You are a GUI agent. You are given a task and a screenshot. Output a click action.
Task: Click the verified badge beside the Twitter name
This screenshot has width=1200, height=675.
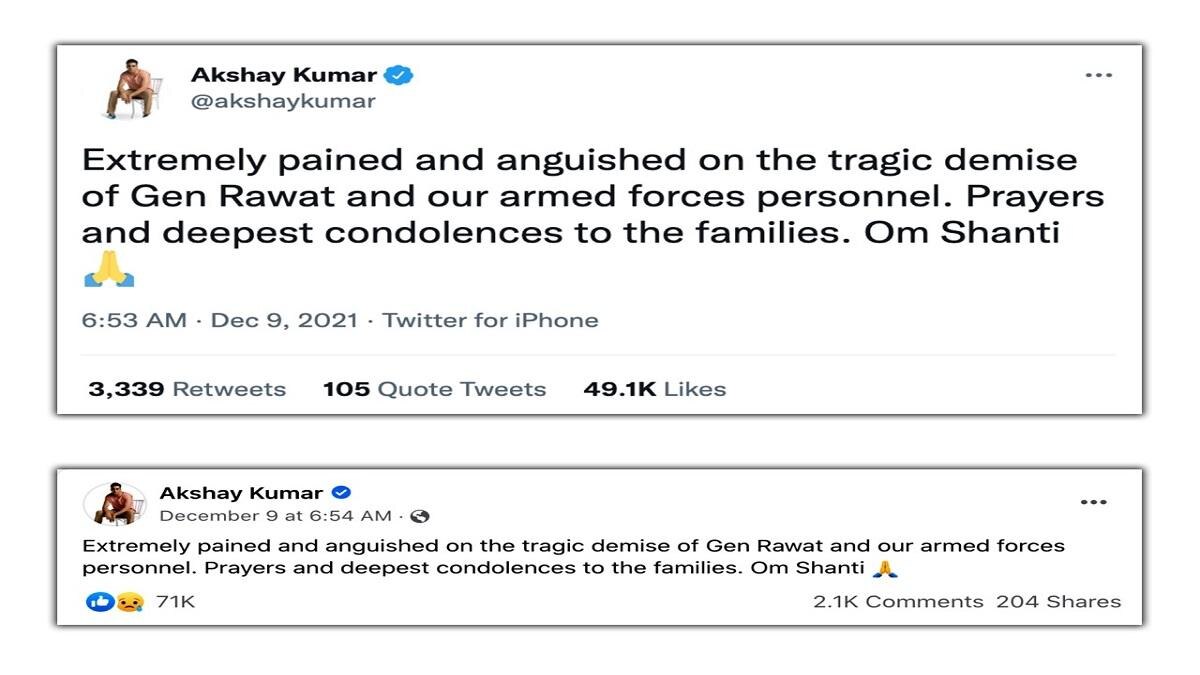click(401, 75)
